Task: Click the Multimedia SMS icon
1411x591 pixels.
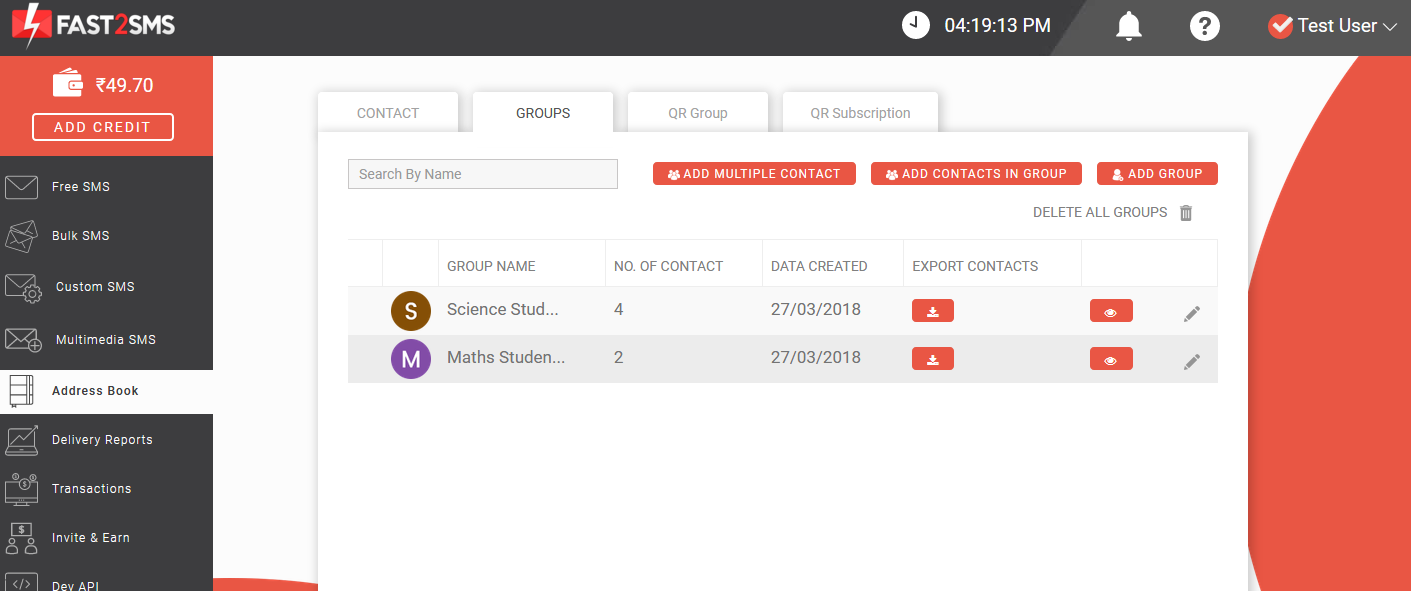Action: (23, 340)
